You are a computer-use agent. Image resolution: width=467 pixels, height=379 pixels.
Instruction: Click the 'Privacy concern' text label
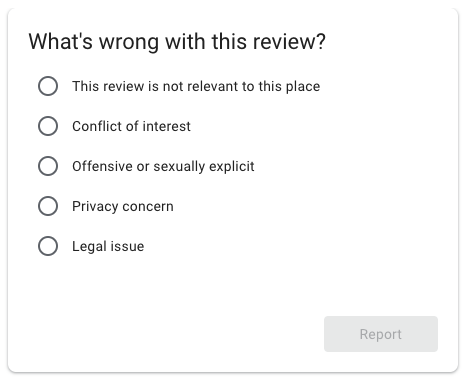[x=123, y=206]
